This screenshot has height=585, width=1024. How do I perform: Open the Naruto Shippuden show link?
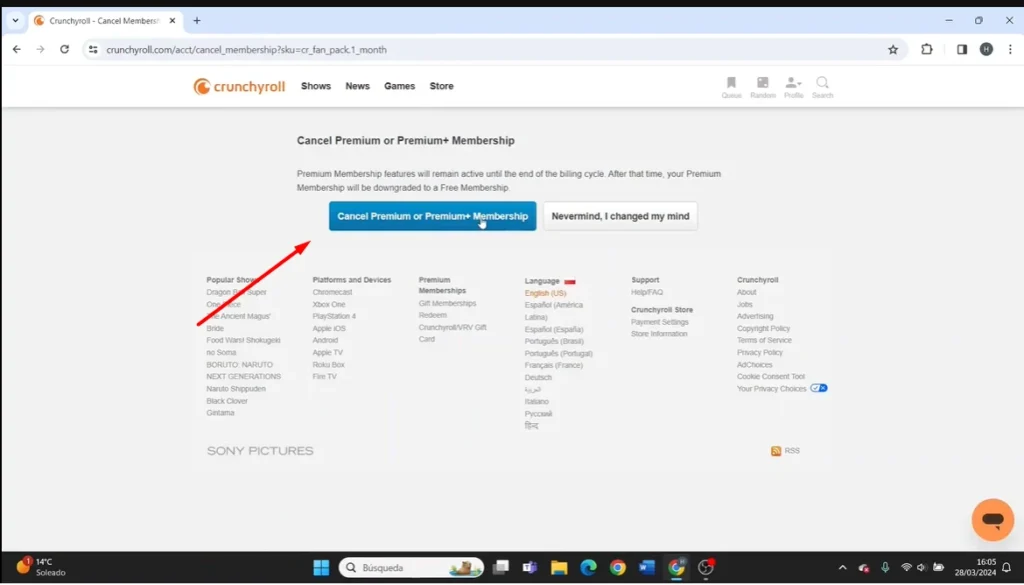pyautogui.click(x=236, y=389)
